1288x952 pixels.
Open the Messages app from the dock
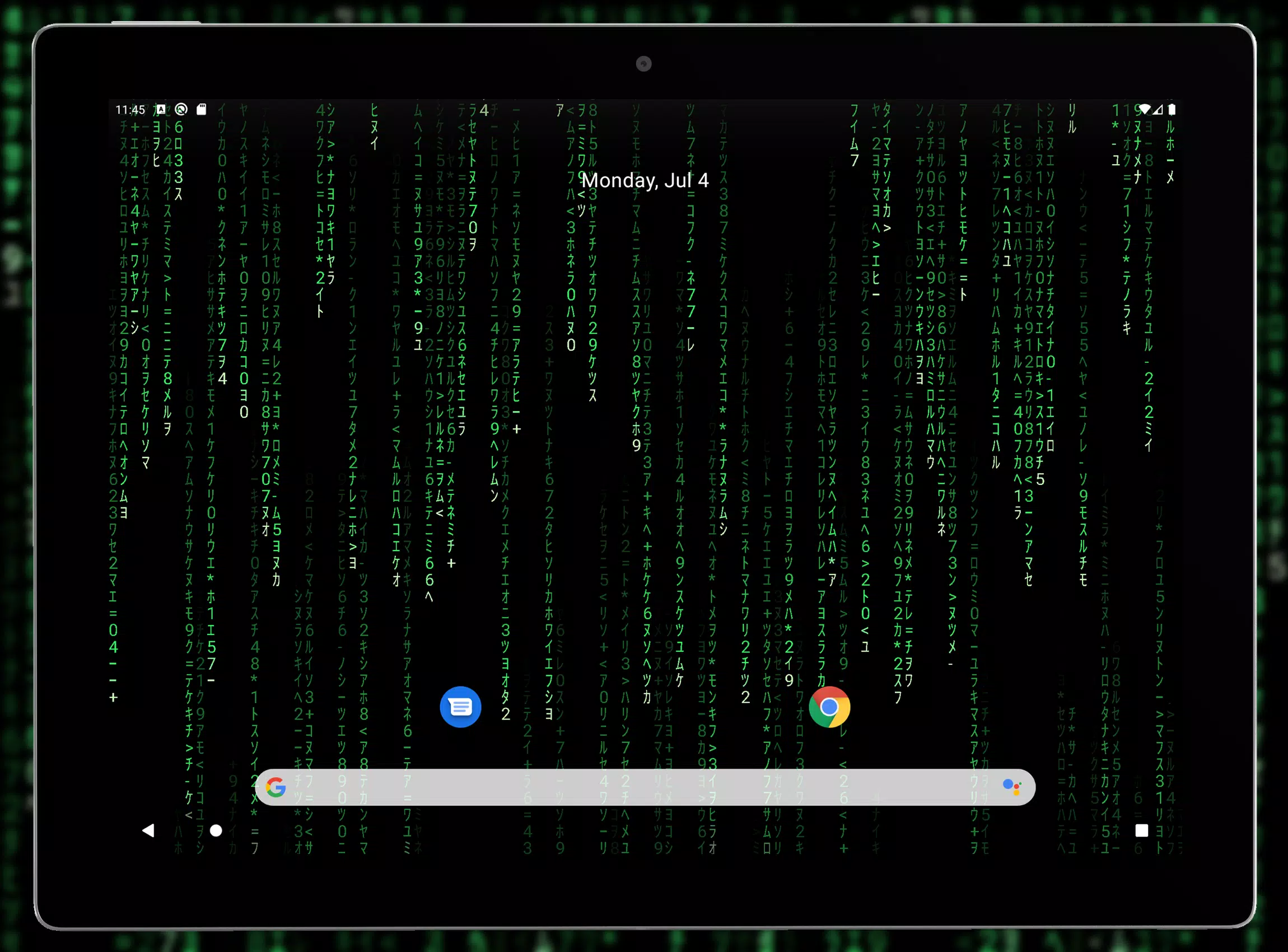pyautogui.click(x=461, y=708)
